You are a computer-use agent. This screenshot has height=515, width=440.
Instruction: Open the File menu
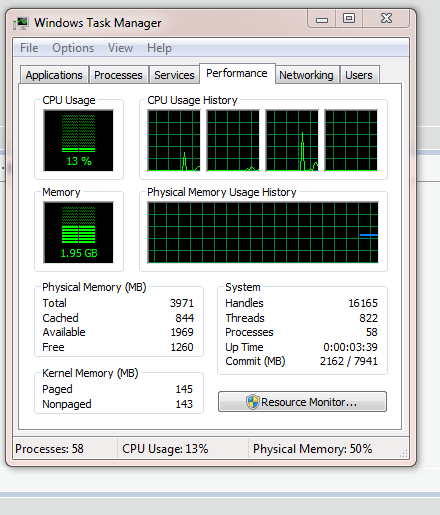[x=29, y=48]
